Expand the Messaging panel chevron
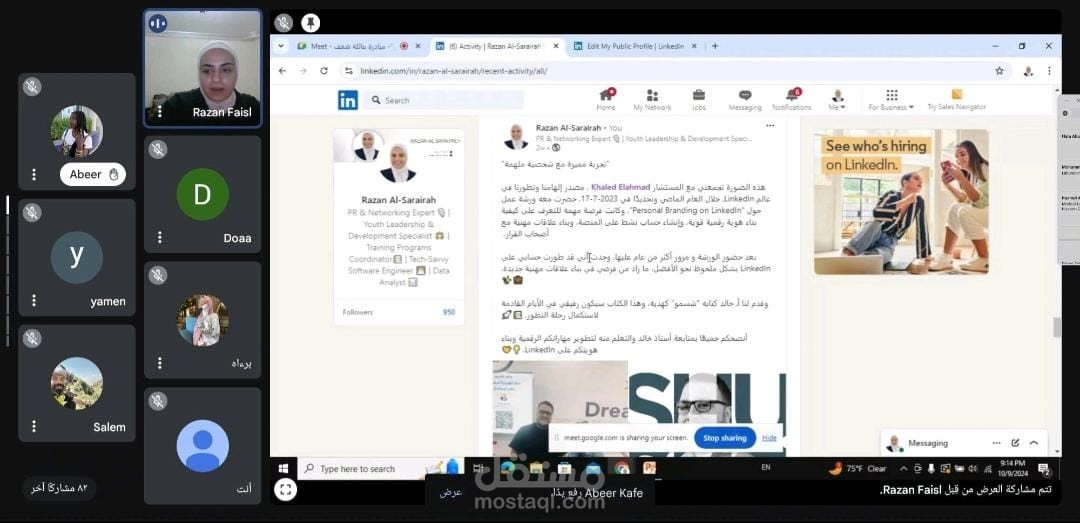 [x=1034, y=443]
